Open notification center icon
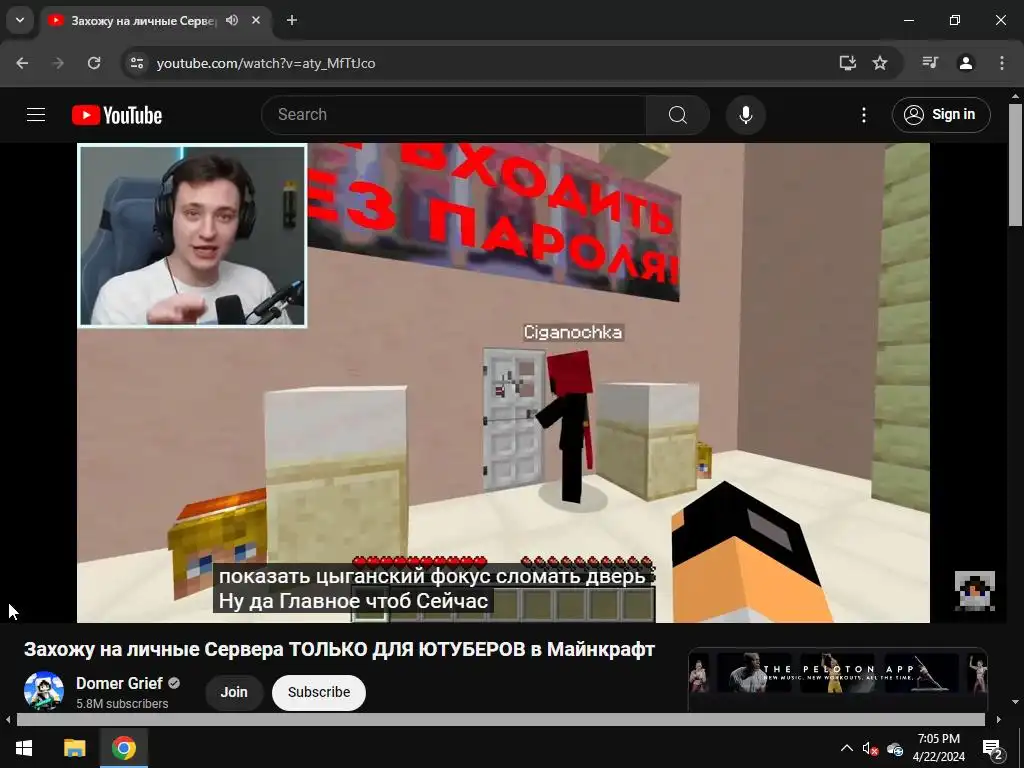 (x=992, y=748)
